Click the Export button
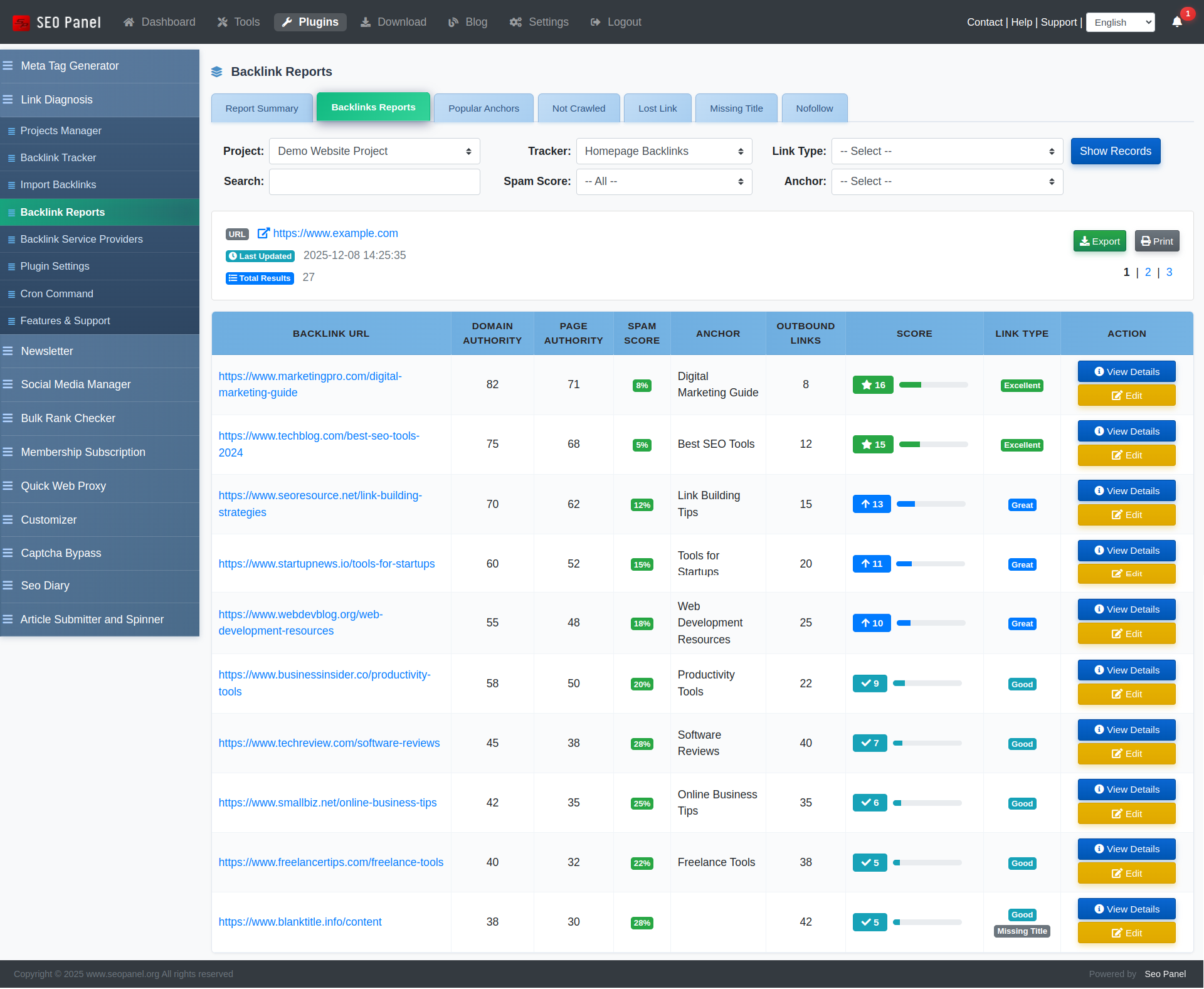Screen dimensions: 1204x989 [x=1099, y=241]
